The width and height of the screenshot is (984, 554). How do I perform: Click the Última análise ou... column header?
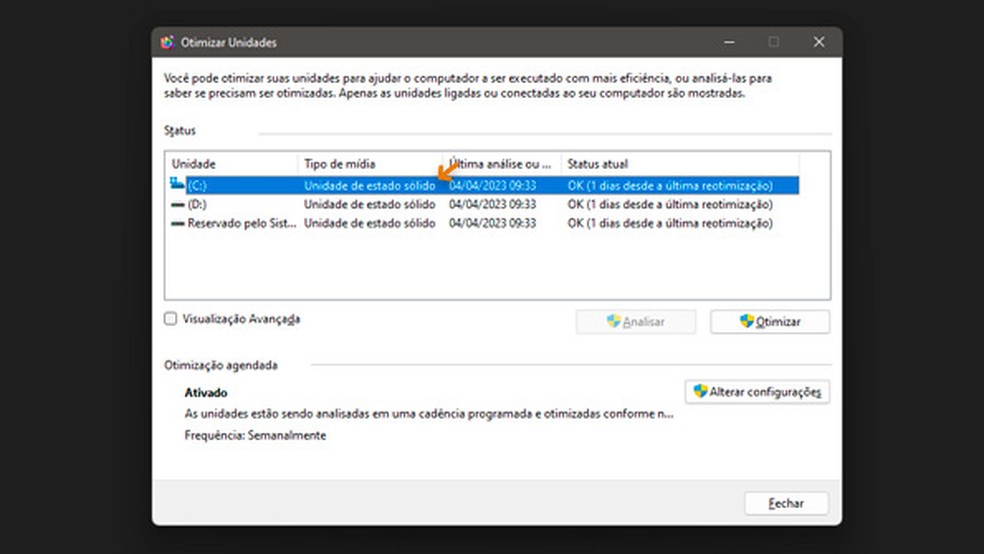[x=502, y=164]
